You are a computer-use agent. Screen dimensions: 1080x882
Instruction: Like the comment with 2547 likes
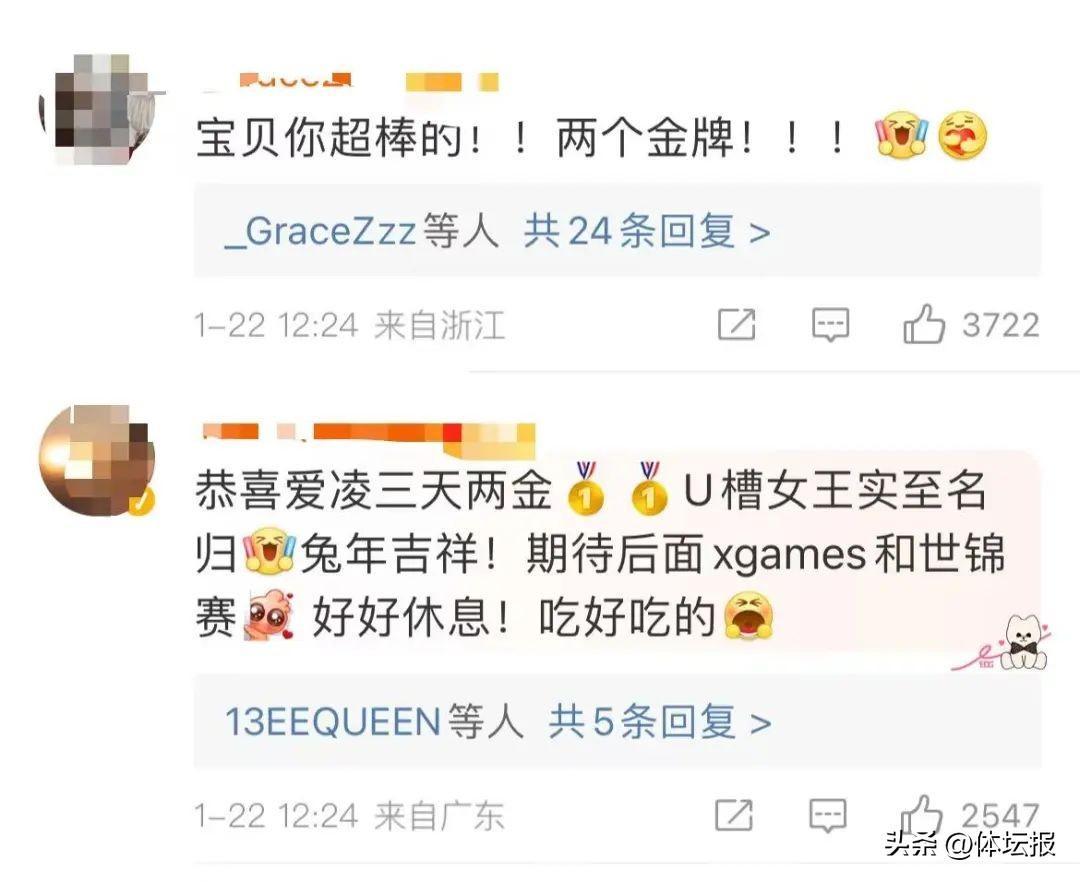click(x=922, y=815)
